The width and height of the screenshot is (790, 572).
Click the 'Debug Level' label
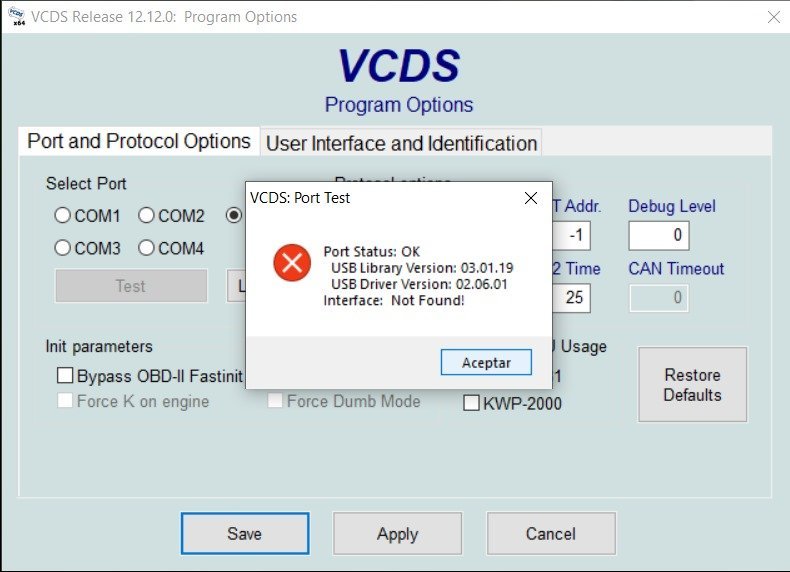pos(672,206)
